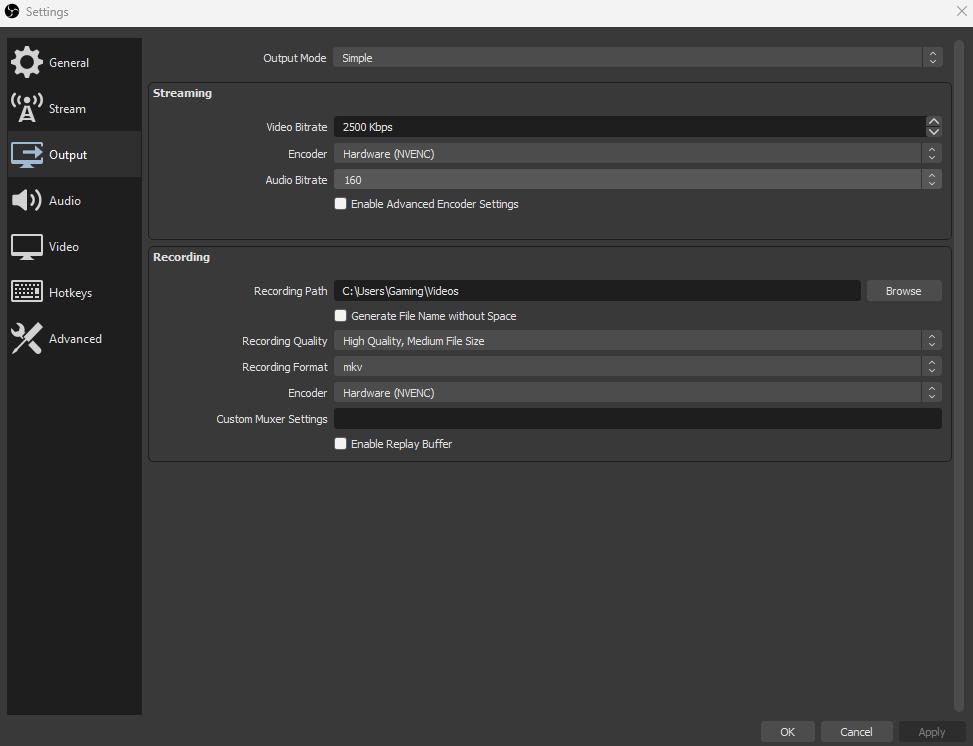Browse for a recording folder

pyautogui.click(x=904, y=290)
